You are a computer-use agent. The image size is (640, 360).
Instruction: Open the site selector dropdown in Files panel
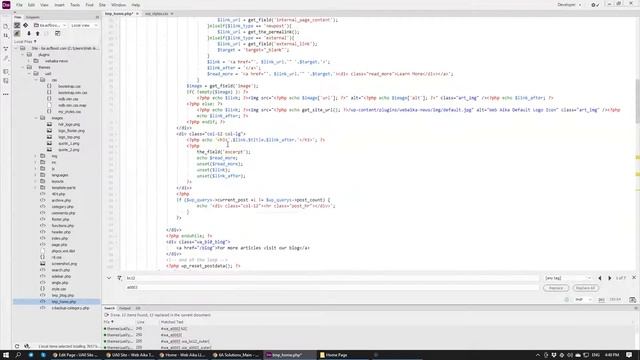(50, 25)
